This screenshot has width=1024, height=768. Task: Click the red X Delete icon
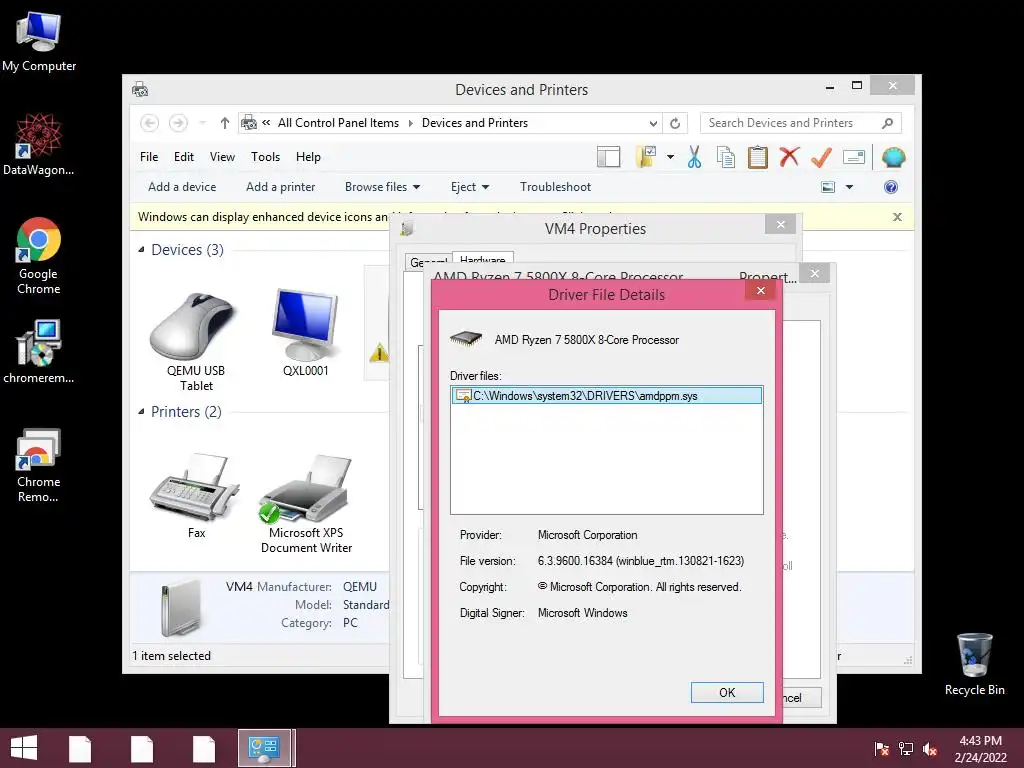coord(789,157)
